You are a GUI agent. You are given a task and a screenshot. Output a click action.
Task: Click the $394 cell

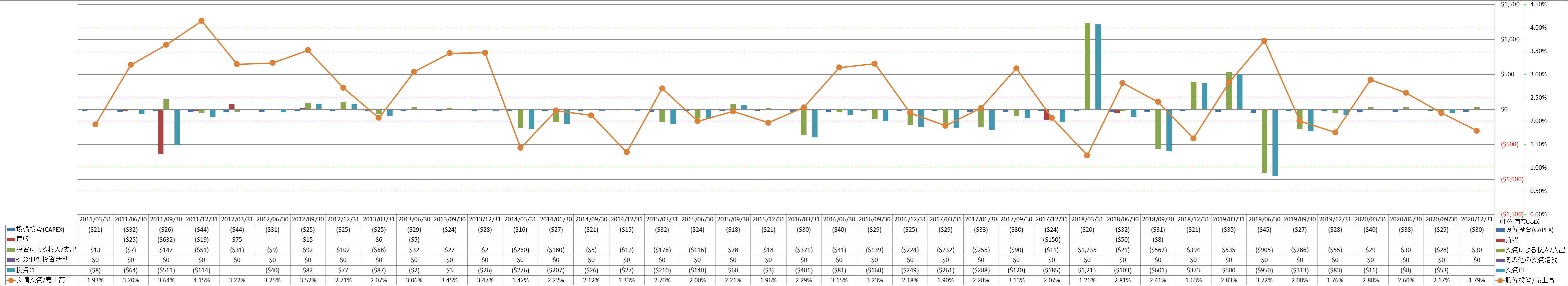pyautogui.click(x=1194, y=250)
